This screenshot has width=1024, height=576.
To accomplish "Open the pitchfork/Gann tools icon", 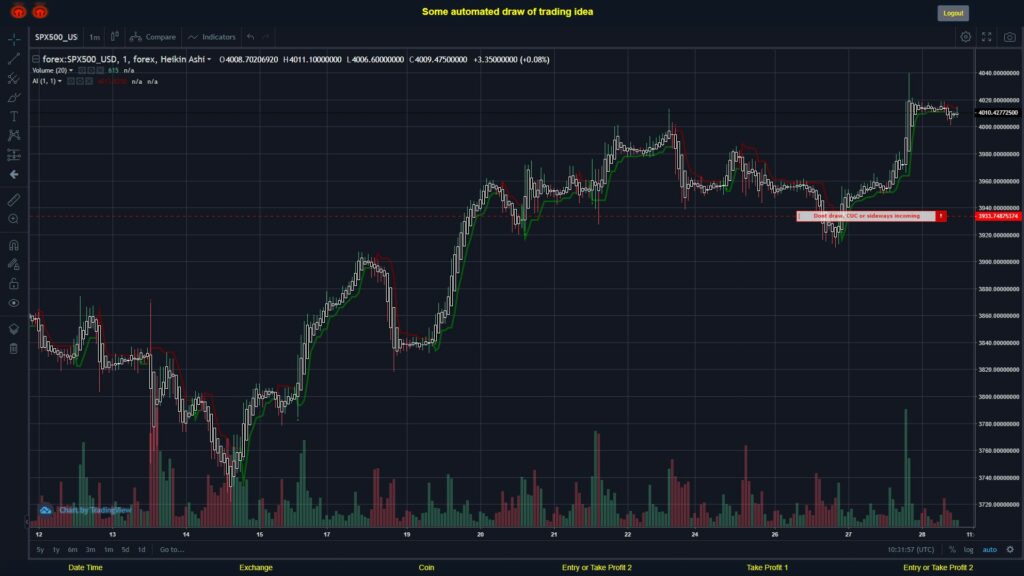I will pyautogui.click(x=14, y=78).
